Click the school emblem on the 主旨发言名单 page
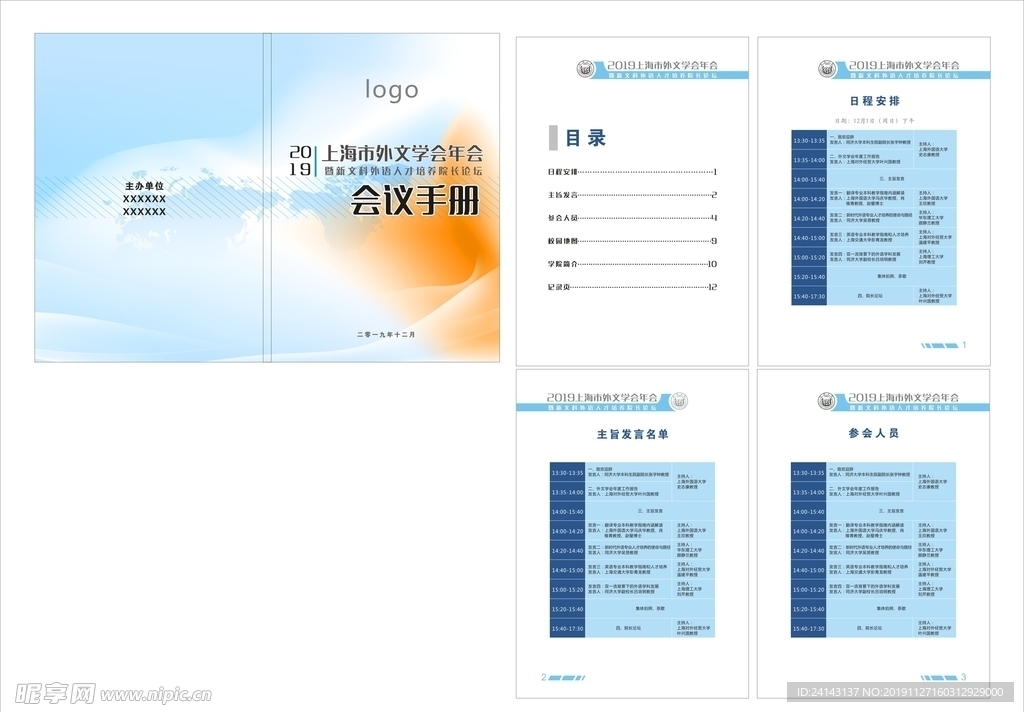Viewport: 1024px width, 712px height. [x=679, y=401]
